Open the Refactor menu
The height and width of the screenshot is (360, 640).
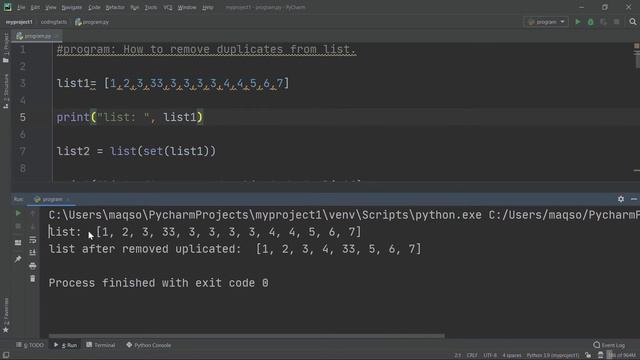[x=115, y=7]
